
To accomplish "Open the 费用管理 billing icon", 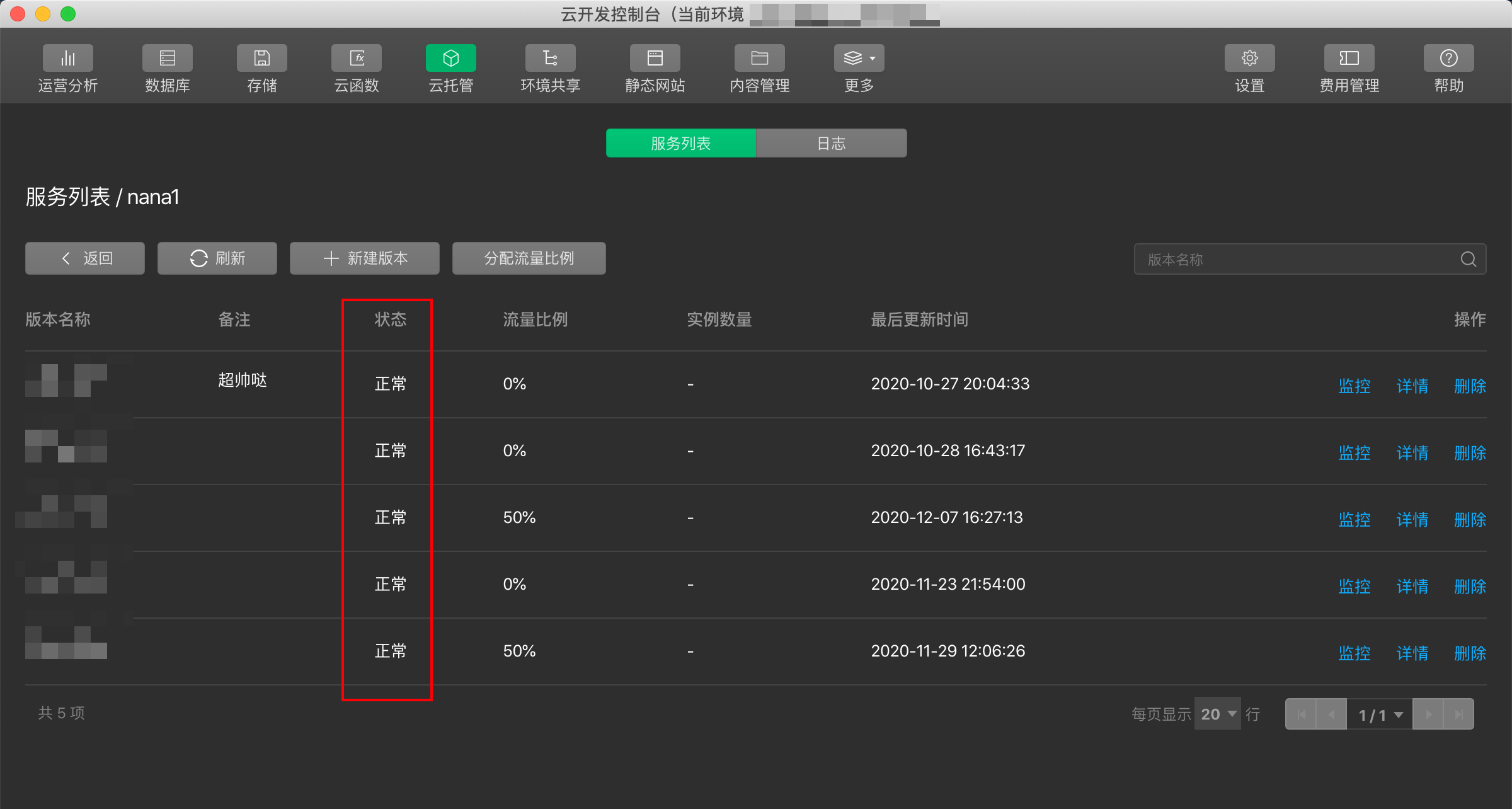I will point(1349,59).
